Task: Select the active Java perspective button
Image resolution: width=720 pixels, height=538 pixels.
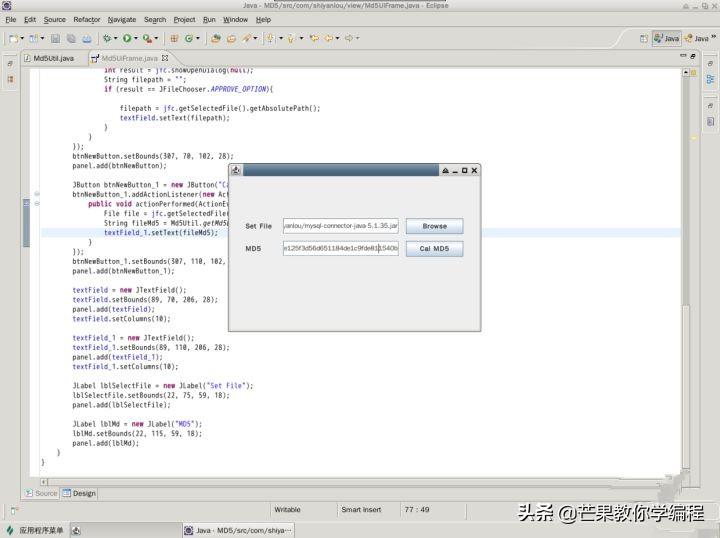Action: point(666,39)
